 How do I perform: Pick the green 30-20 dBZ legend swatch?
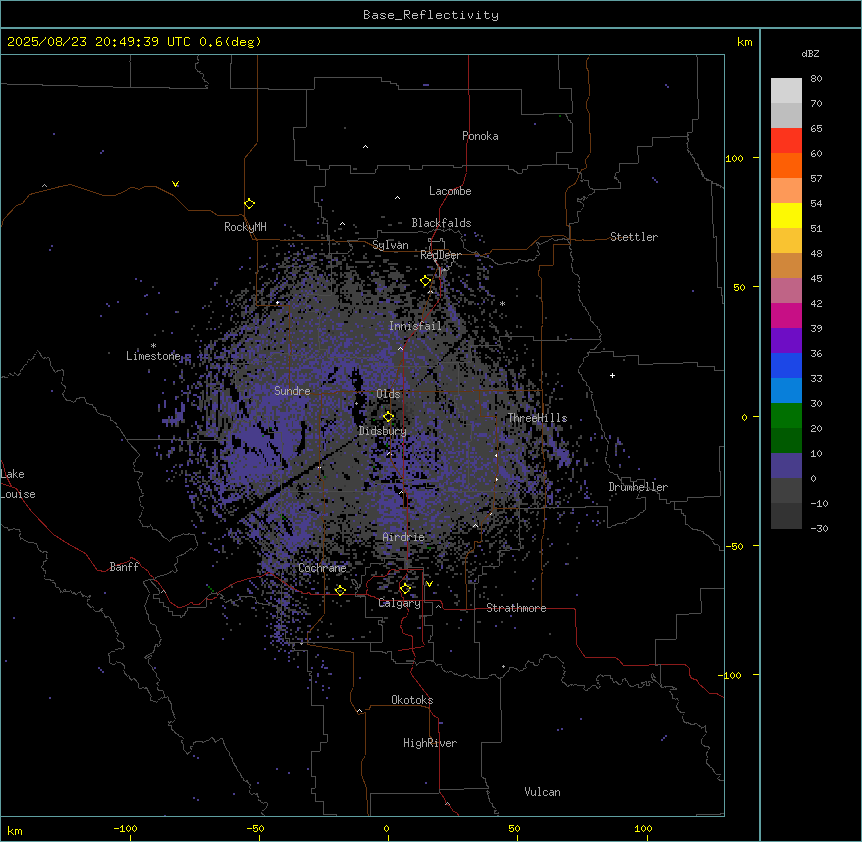(786, 416)
